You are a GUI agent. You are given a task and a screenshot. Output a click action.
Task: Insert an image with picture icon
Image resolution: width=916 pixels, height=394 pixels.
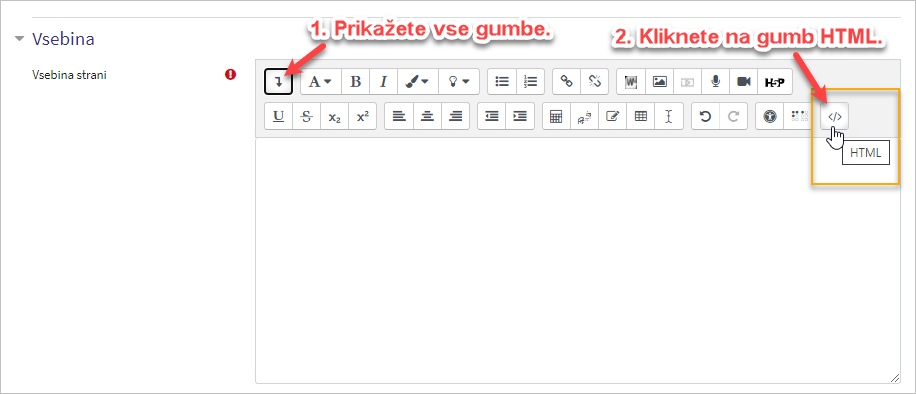point(660,81)
